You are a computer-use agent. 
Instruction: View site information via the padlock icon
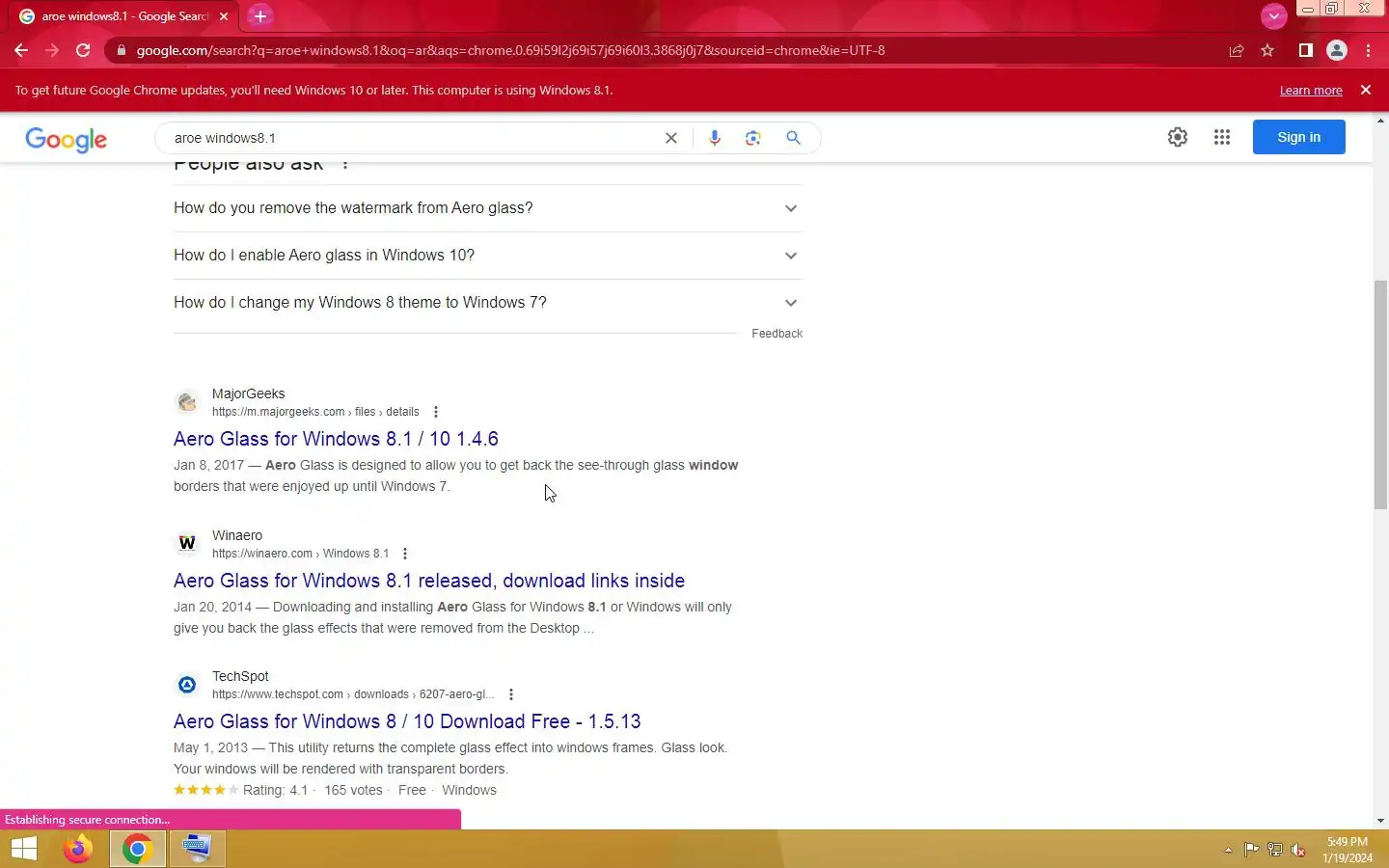(x=121, y=50)
